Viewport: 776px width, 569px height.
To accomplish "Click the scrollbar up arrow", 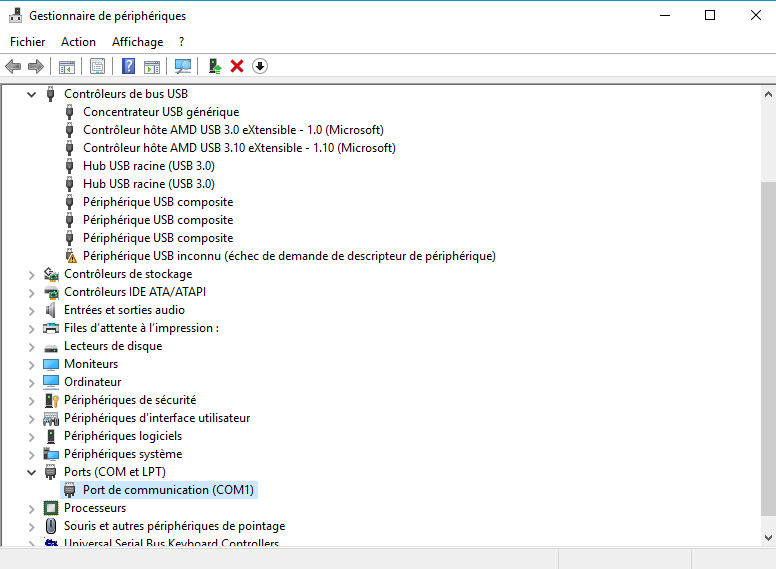I will 768,94.
